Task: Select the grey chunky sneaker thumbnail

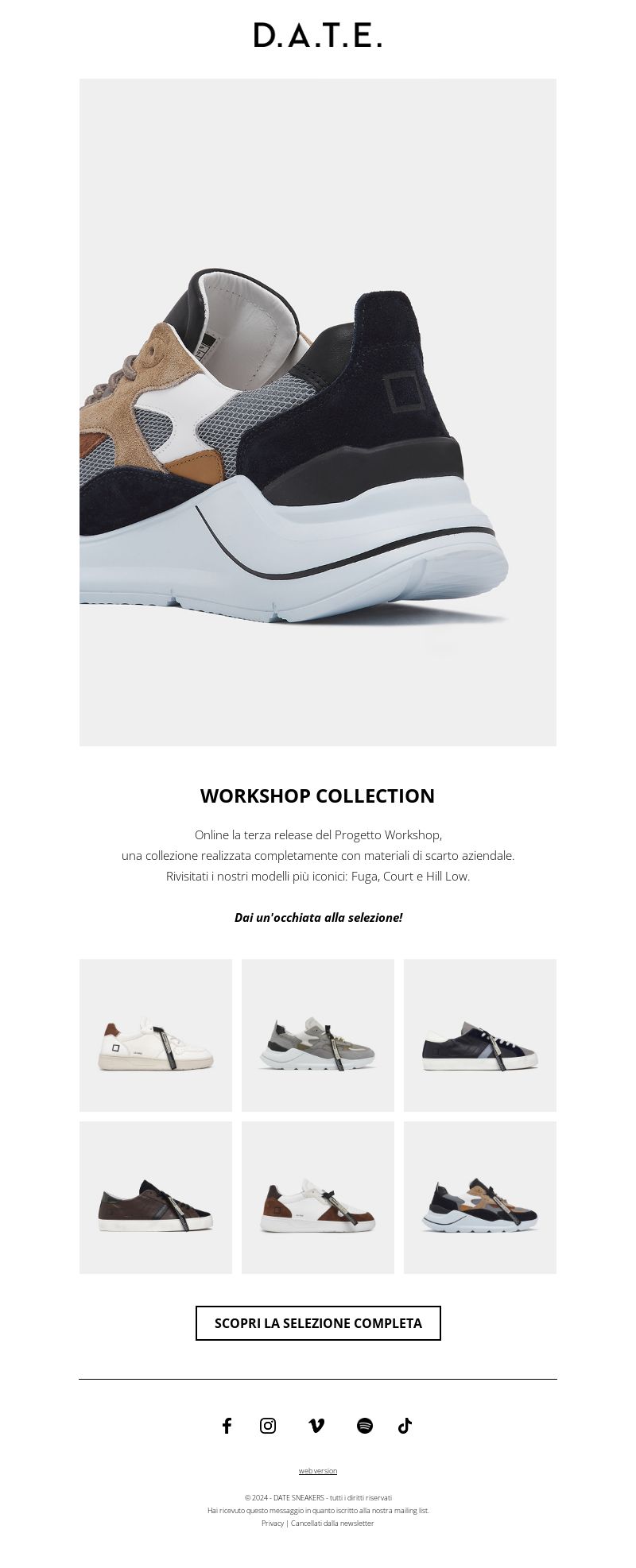Action: point(318,1036)
